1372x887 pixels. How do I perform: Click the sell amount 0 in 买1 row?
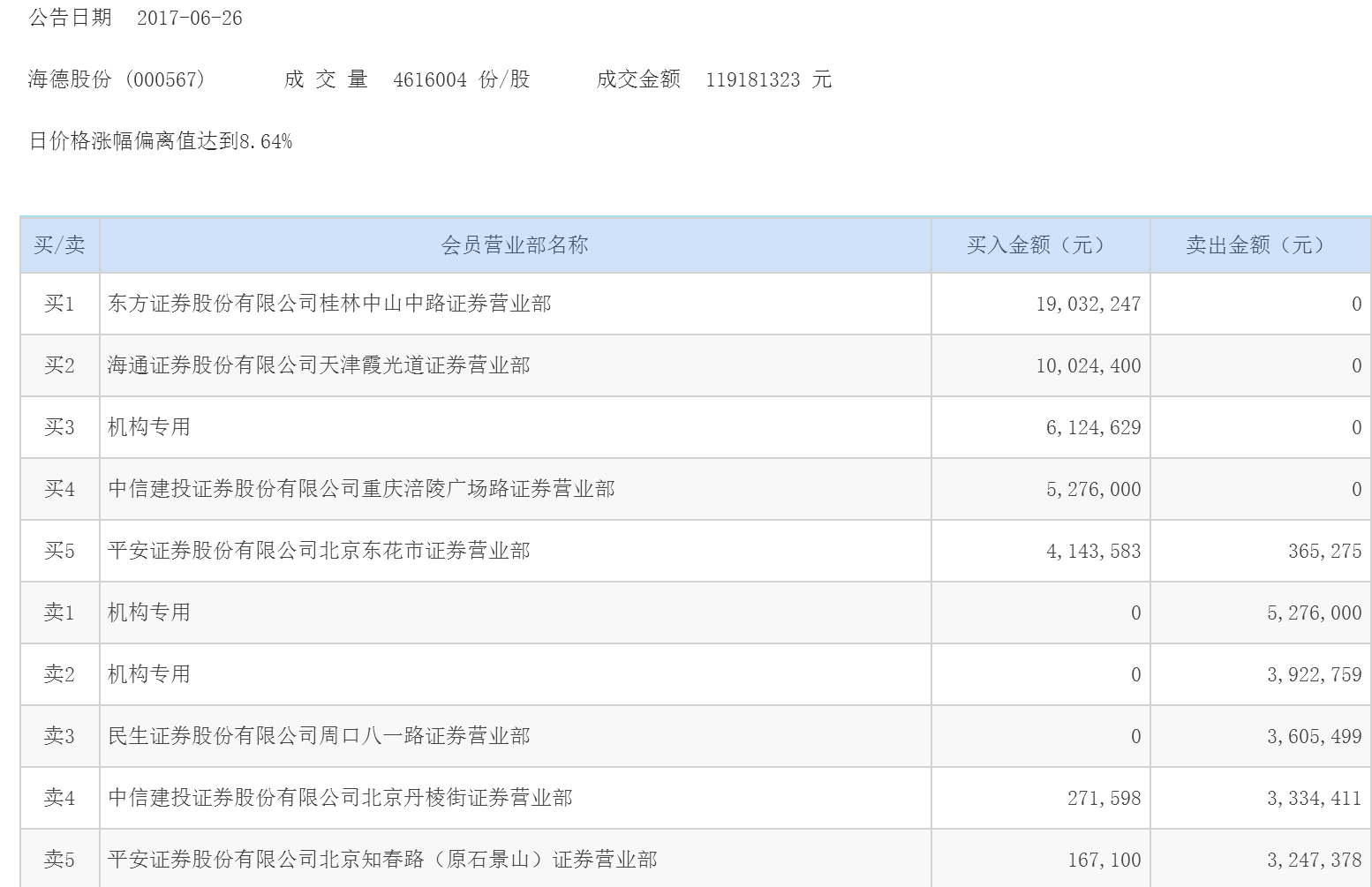1357,304
